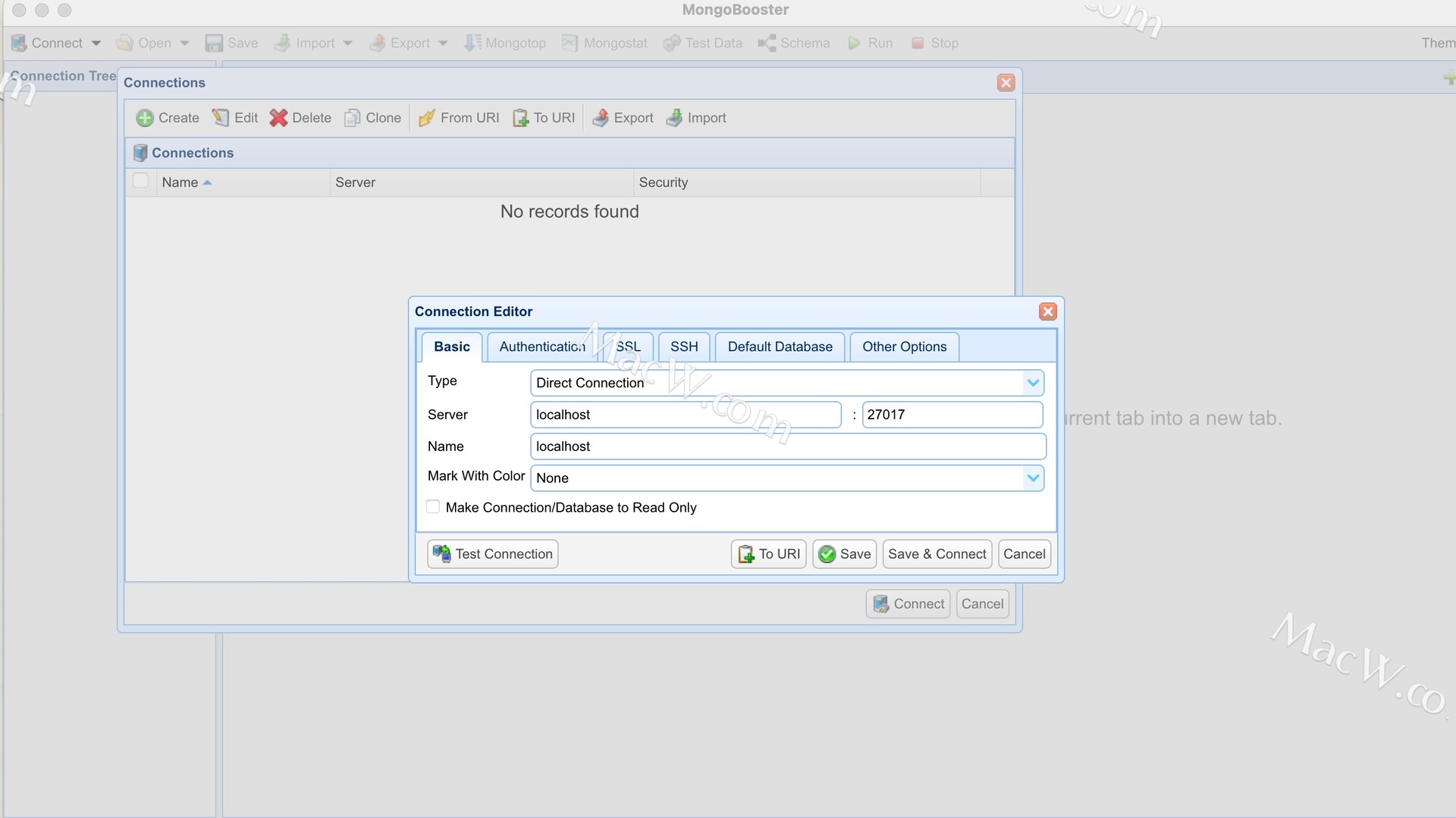Click Edit in Connections toolbar
Viewport: 1456px width, 818px height.
click(235, 118)
